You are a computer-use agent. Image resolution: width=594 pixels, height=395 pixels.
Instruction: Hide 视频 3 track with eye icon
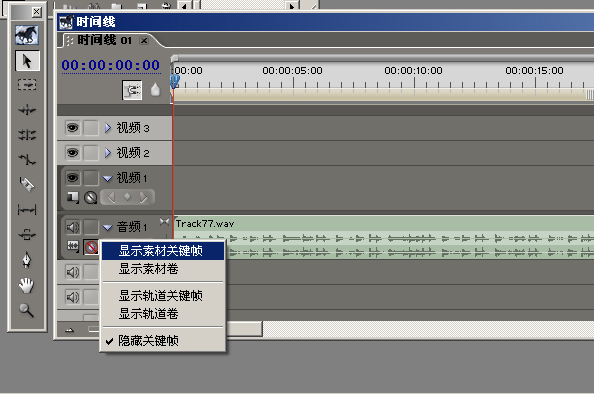pos(72,128)
